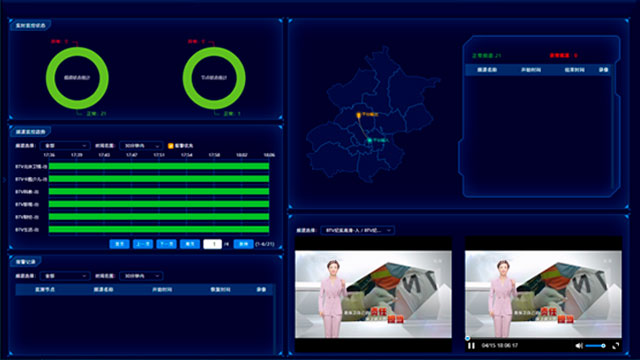Click the jump button beside the page number box

pos(243,244)
